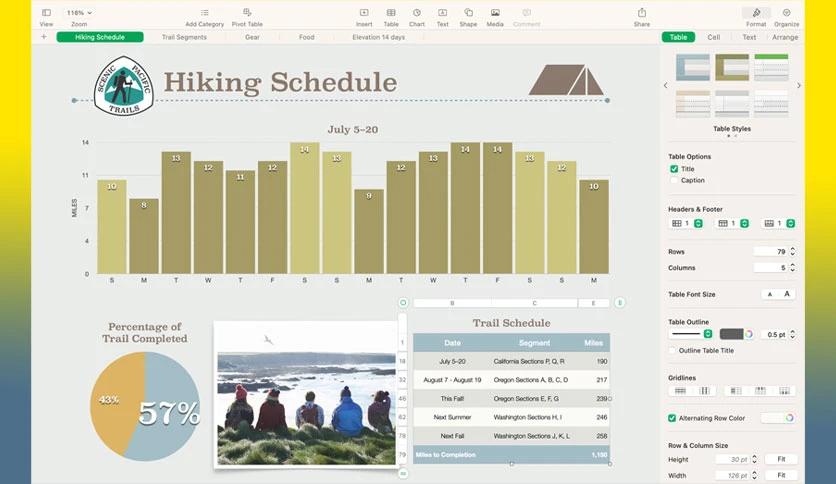The image size is (836, 484).
Task: Click the Share toolbar icon
Action: [x=642, y=13]
